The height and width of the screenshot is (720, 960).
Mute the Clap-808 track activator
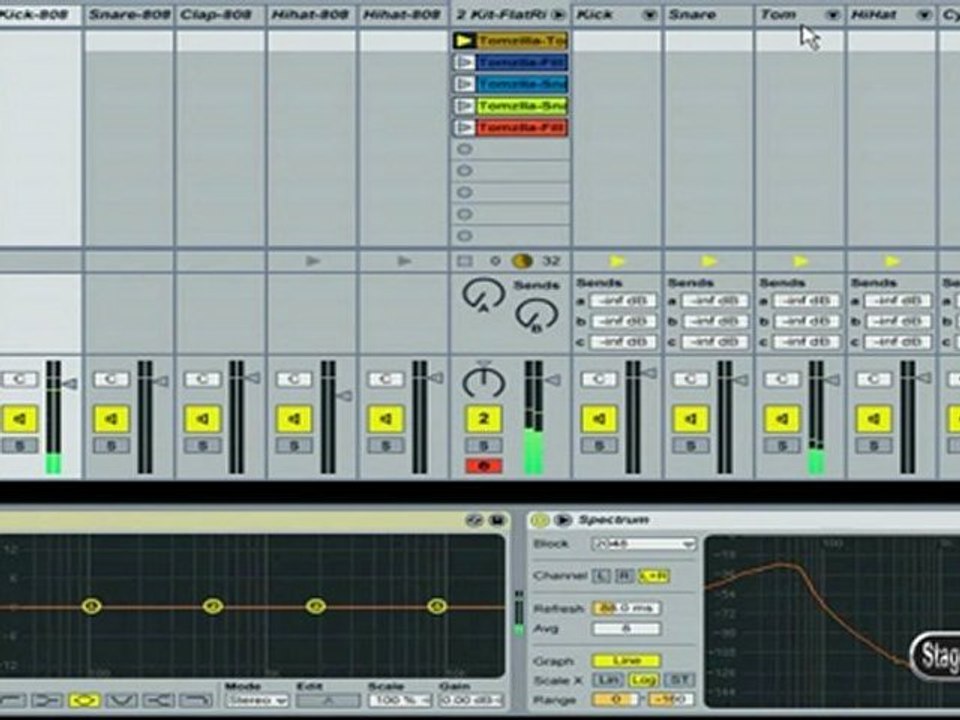(x=203, y=419)
